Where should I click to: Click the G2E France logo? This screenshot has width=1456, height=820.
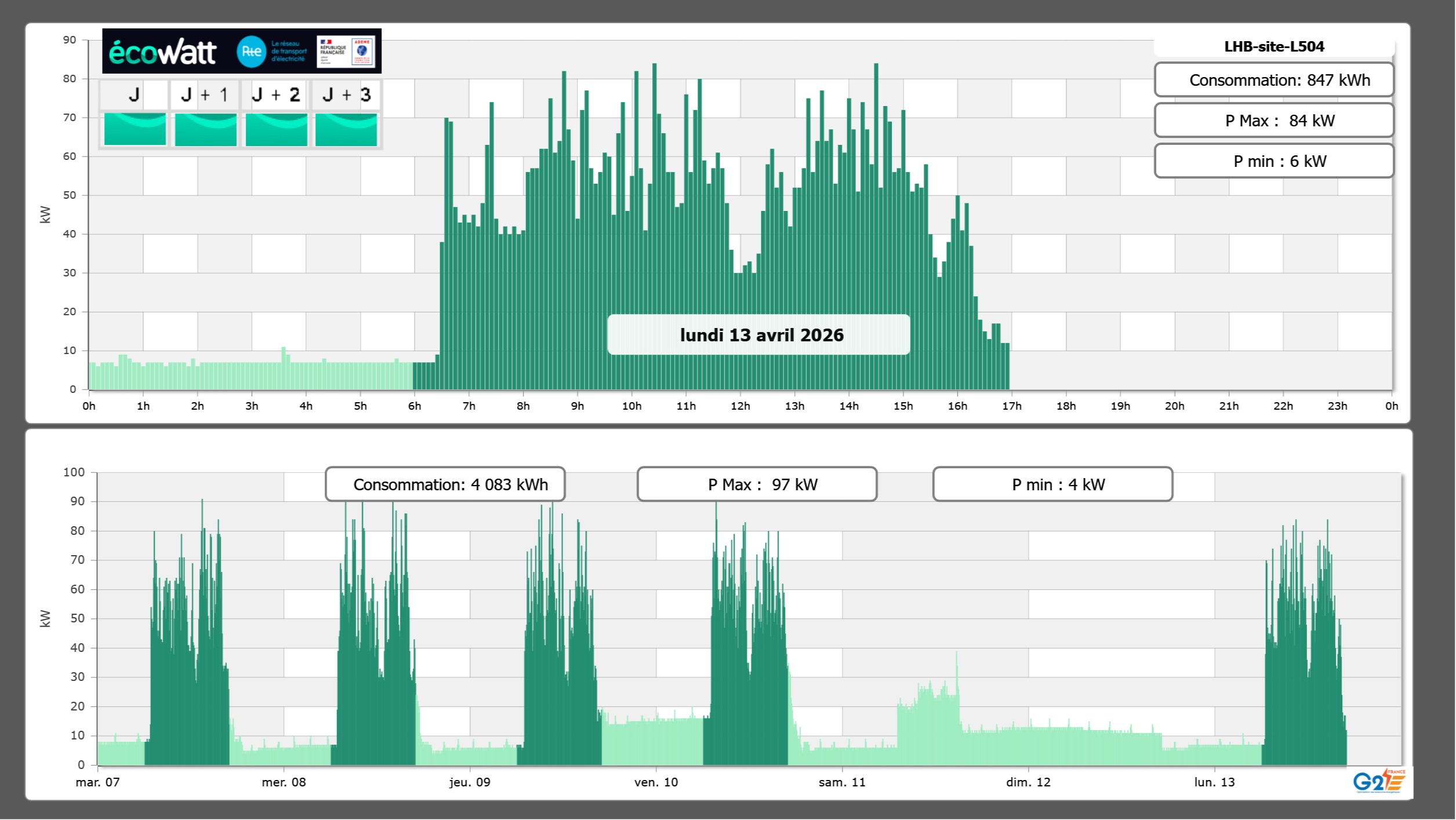(1378, 781)
